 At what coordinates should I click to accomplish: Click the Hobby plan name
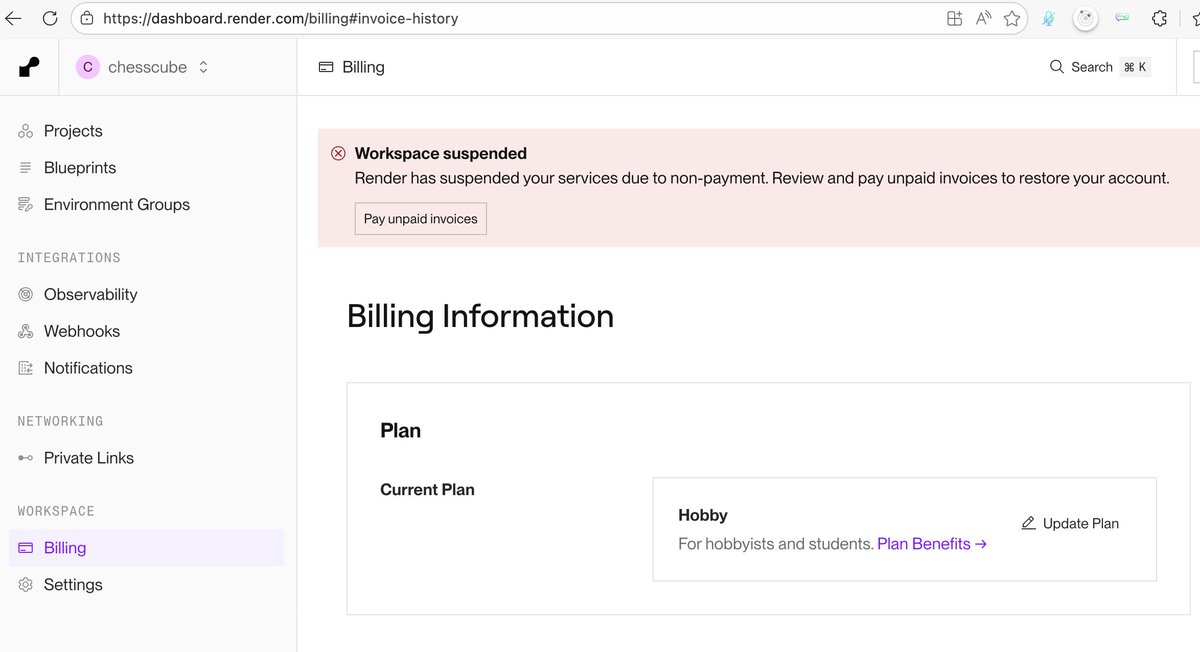[703, 515]
